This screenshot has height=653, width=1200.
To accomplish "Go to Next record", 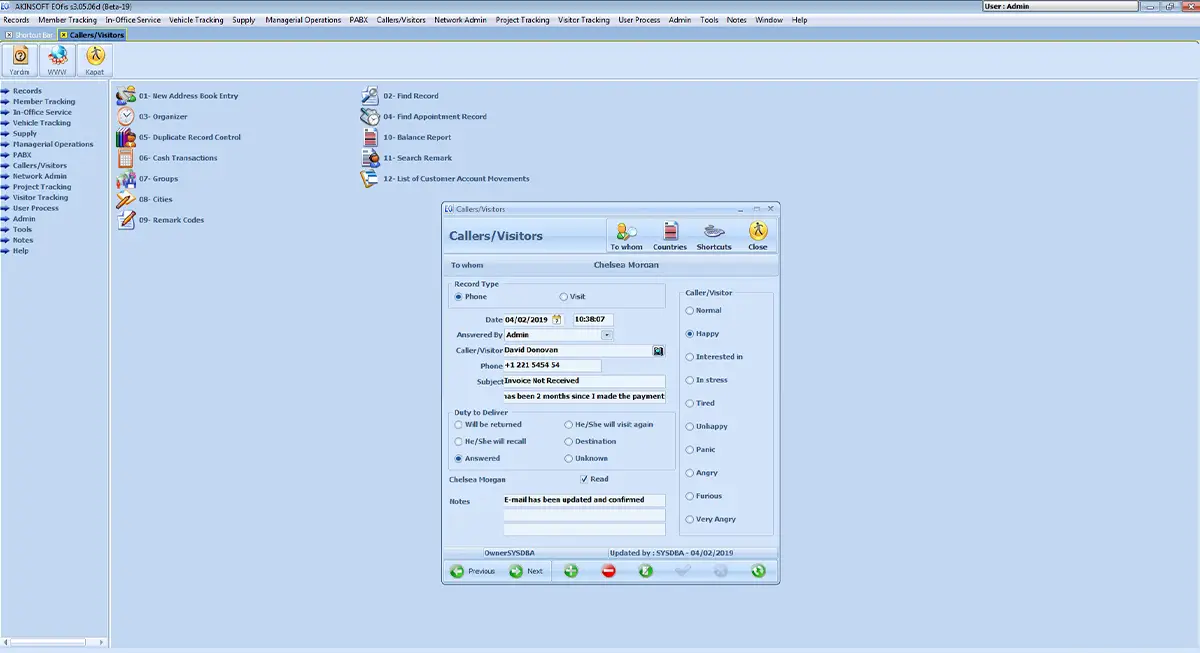I will [526, 571].
